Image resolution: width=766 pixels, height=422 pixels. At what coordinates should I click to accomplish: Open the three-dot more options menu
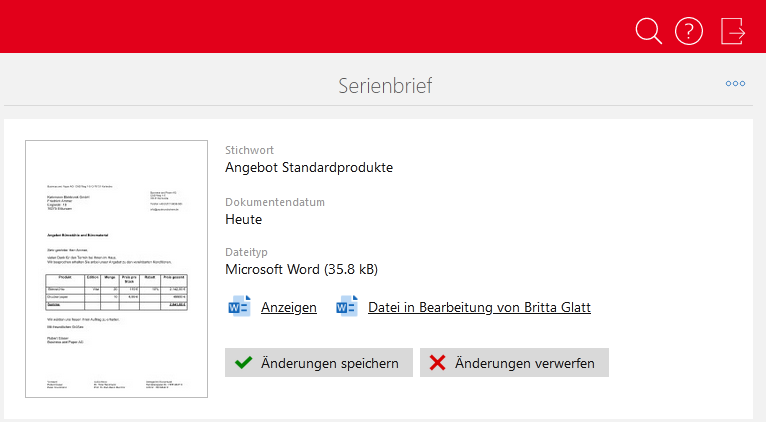pos(735,84)
